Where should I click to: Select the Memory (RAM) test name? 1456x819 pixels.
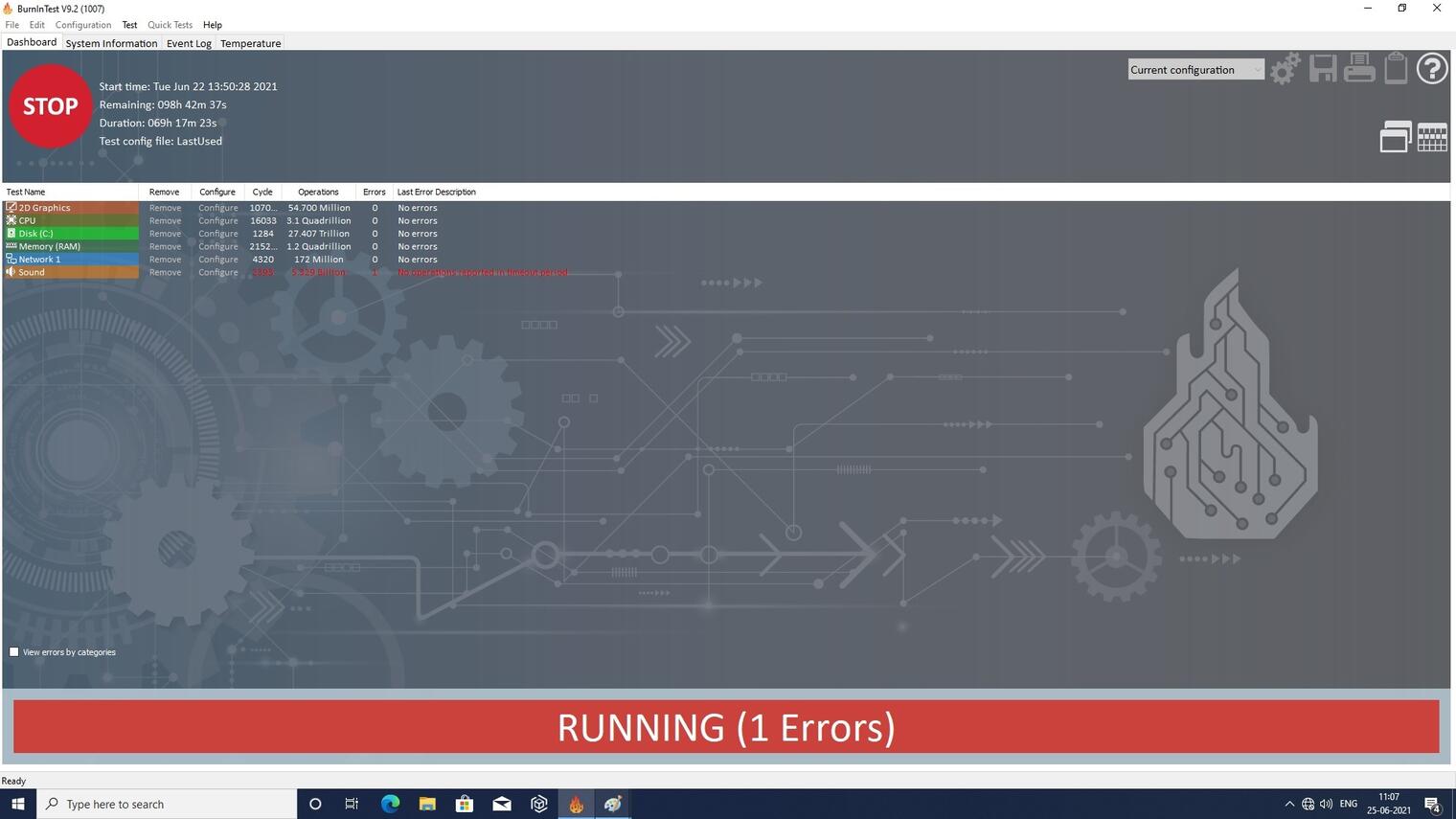[x=50, y=246]
